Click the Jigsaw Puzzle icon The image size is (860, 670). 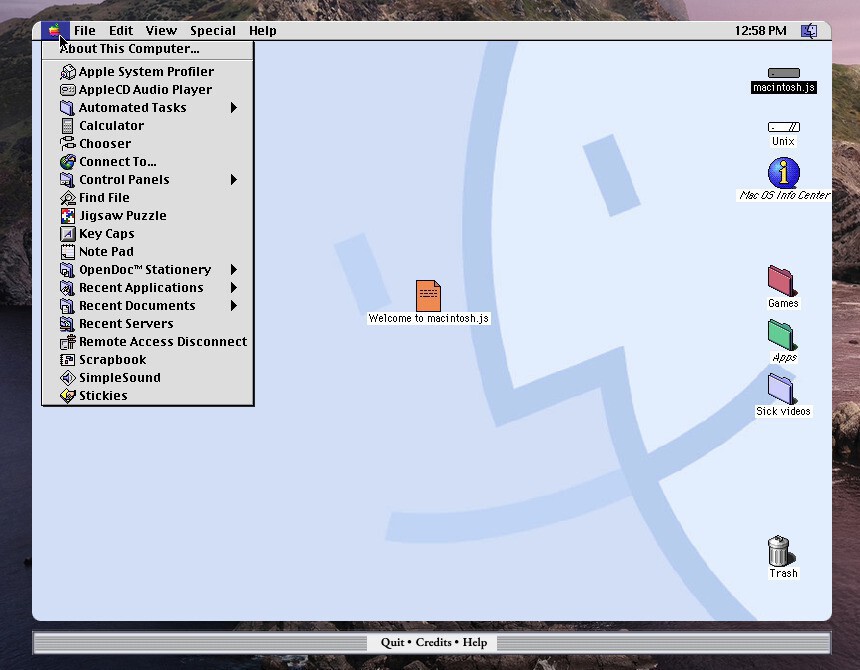67,216
